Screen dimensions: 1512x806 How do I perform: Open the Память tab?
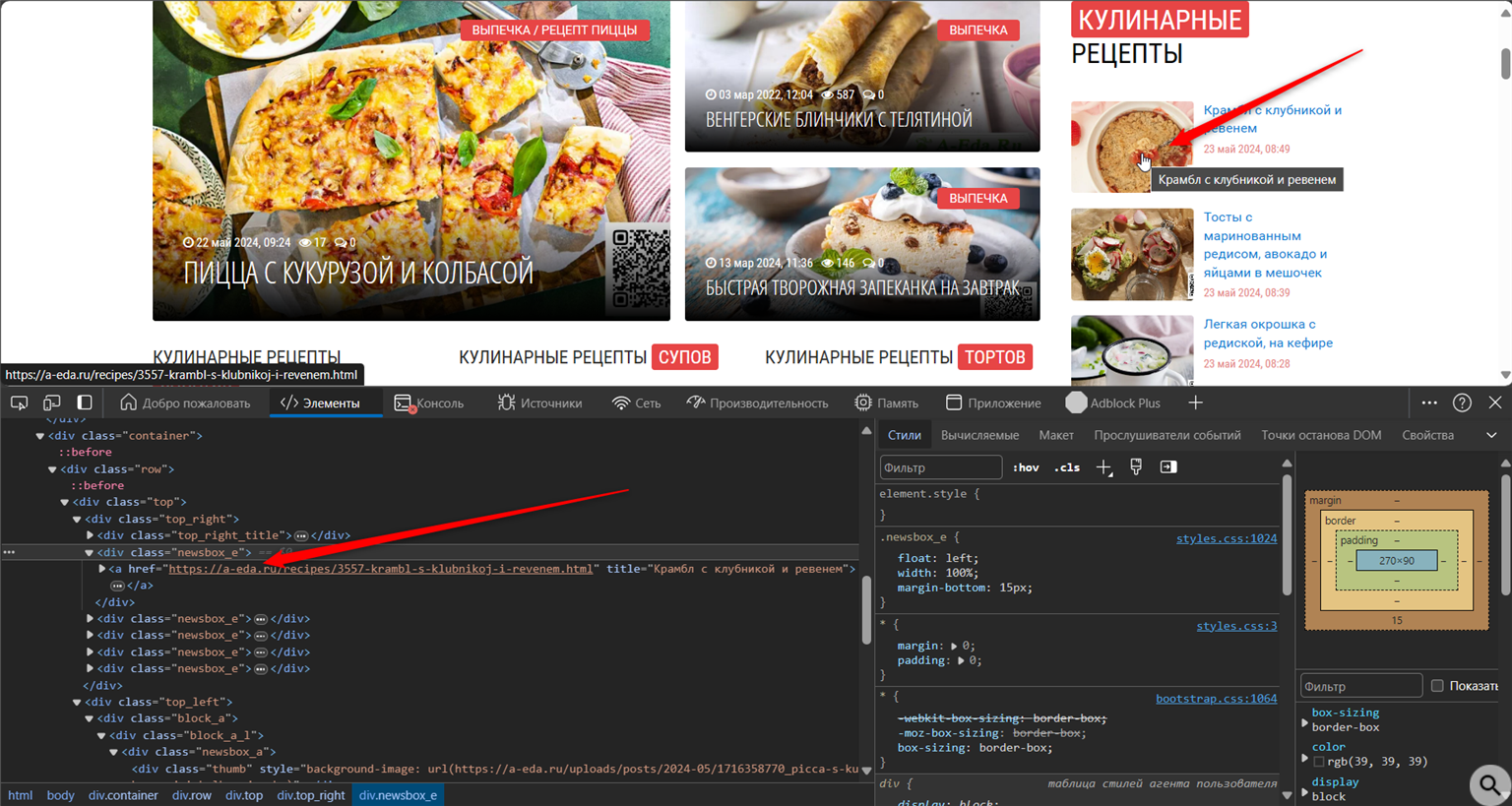[x=886, y=403]
